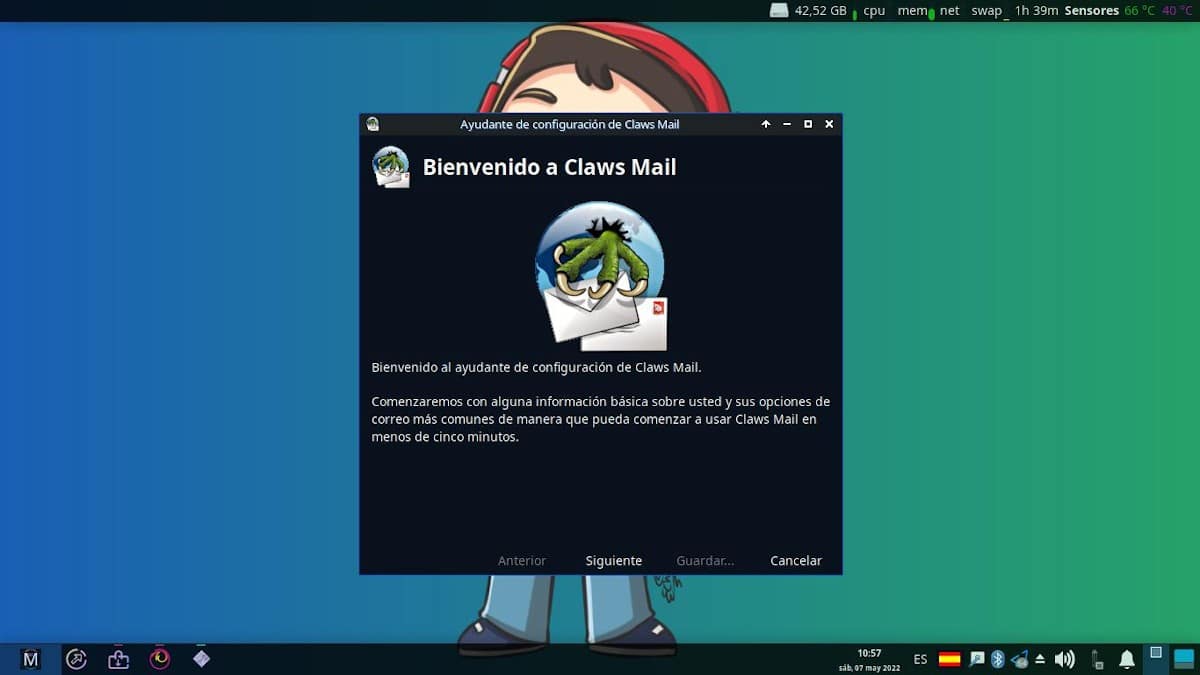Open the Bluetooth tray icon
Image resolution: width=1200 pixels, height=675 pixels.
coord(997,659)
